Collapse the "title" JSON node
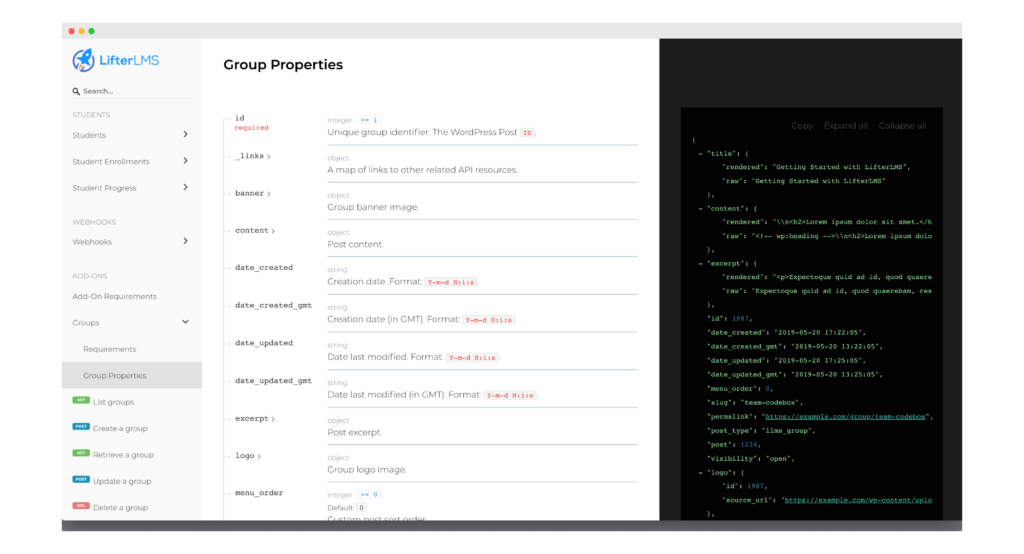 pyautogui.click(x=700, y=154)
